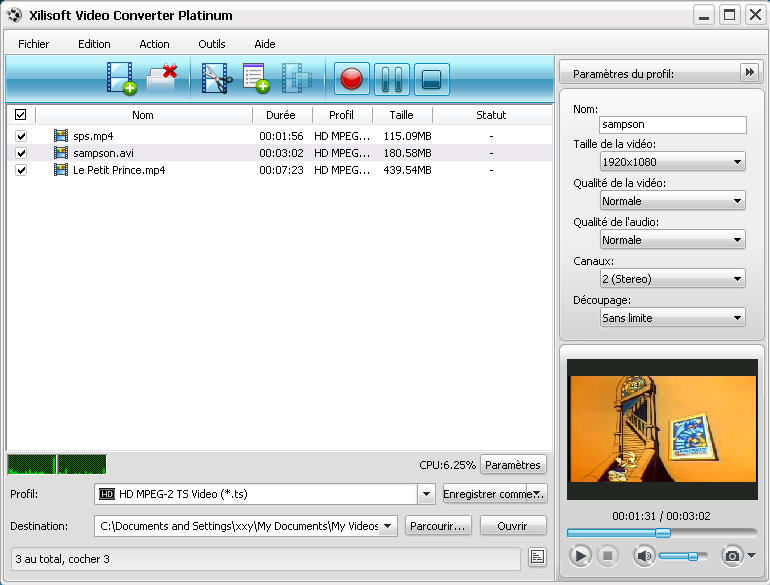The height and width of the screenshot is (585, 770).
Task: Collapse the Paramètres du profil panel arrow
Action: pyautogui.click(x=749, y=73)
